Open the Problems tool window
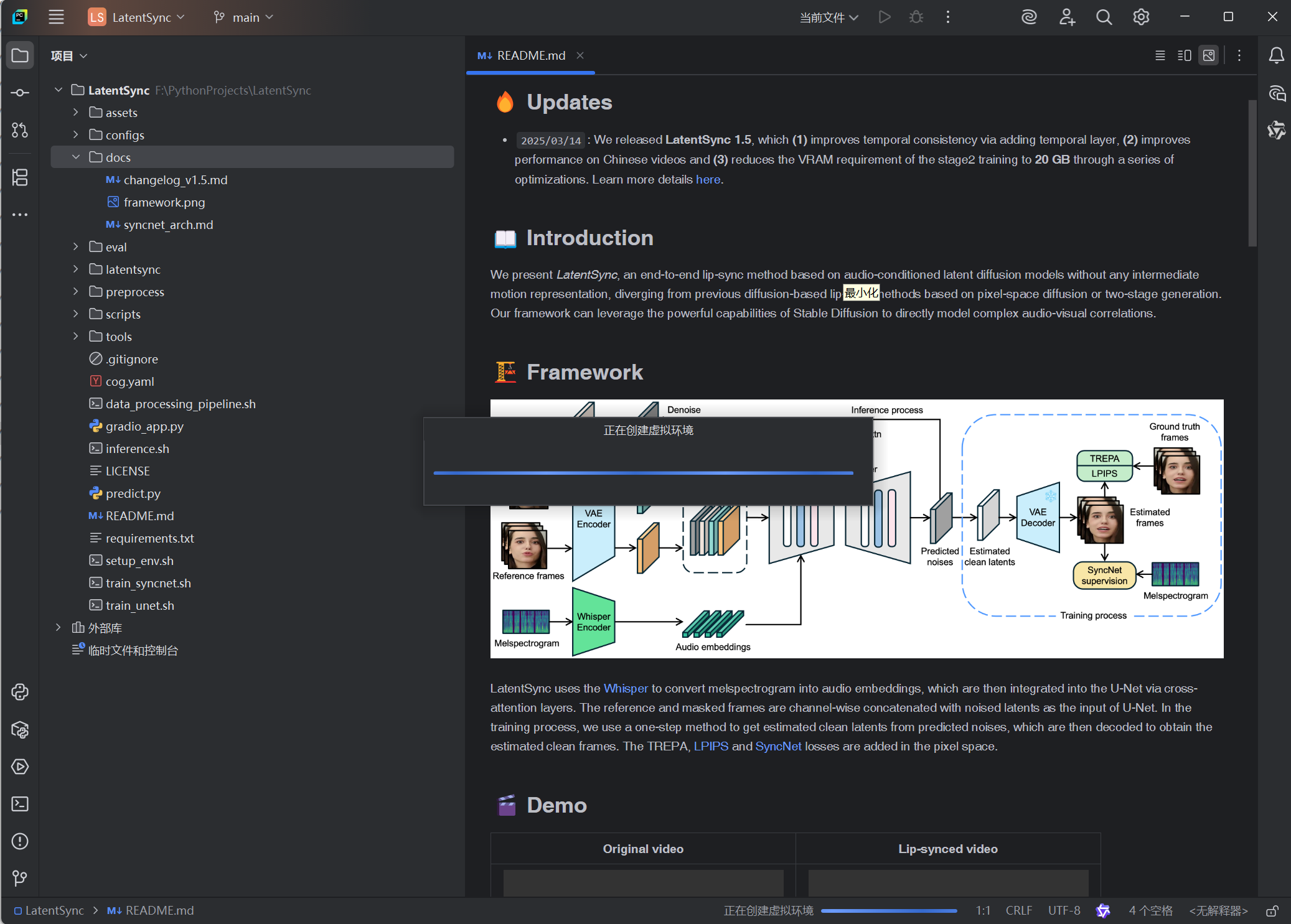Image resolution: width=1291 pixels, height=924 pixels. coord(20,841)
